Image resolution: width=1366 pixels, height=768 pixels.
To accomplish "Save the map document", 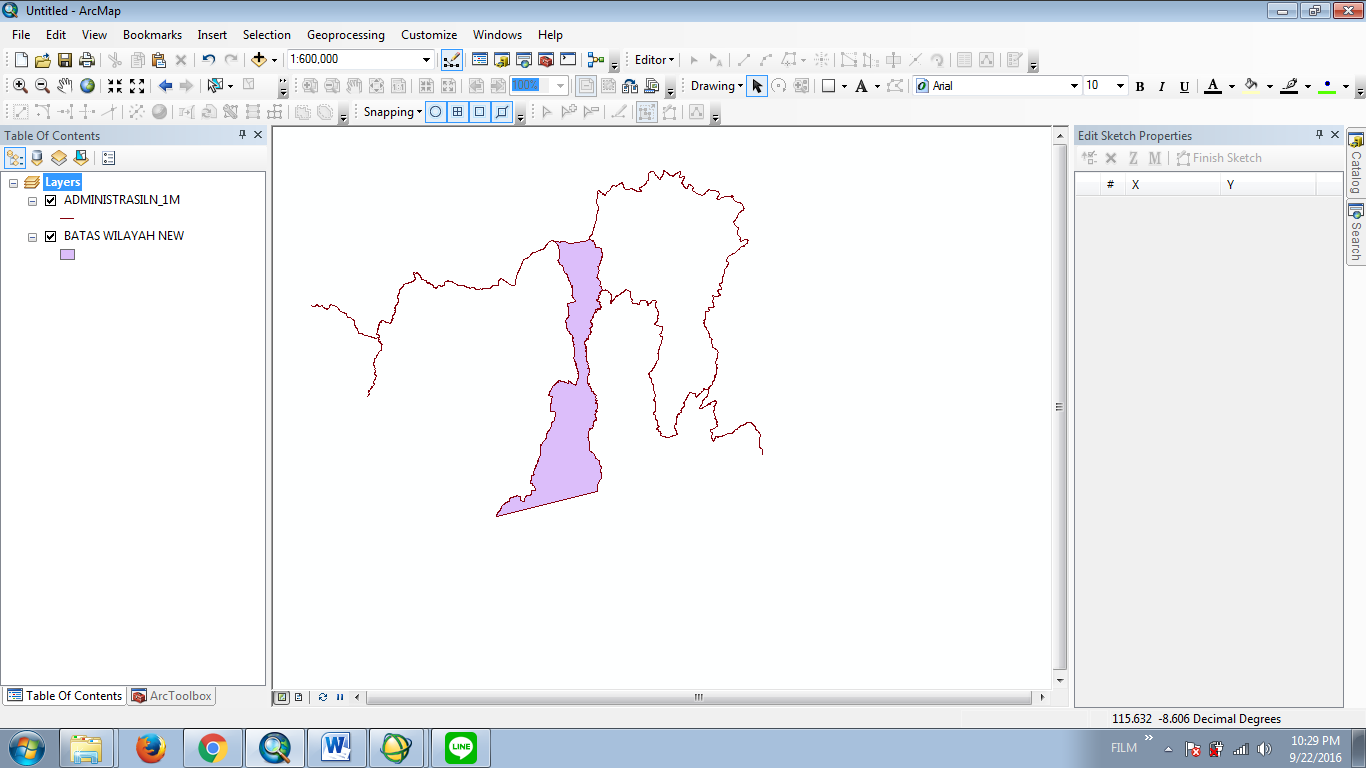I will click(x=64, y=60).
